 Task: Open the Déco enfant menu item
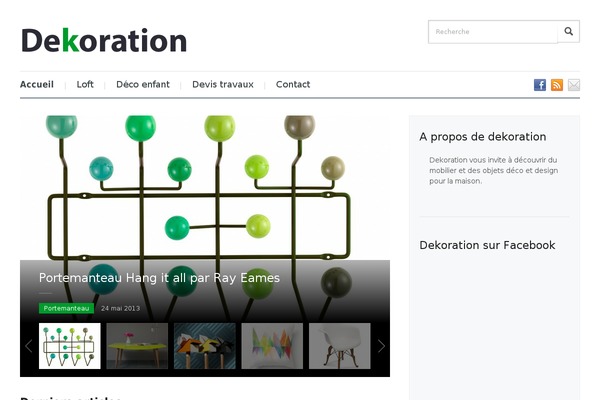pos(143,84)
